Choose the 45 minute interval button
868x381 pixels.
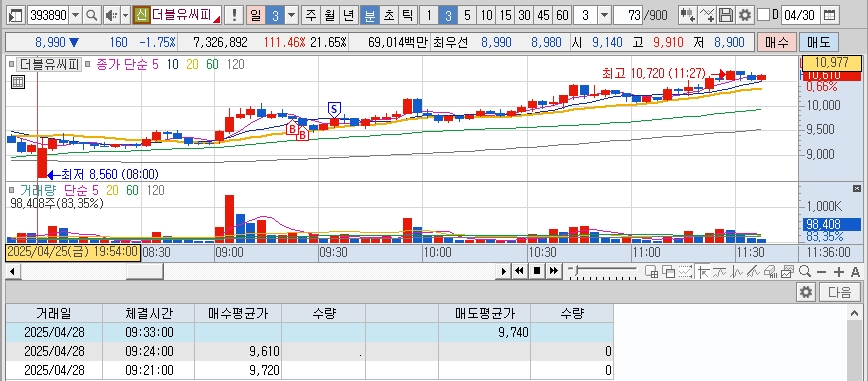tap(543, 15)
